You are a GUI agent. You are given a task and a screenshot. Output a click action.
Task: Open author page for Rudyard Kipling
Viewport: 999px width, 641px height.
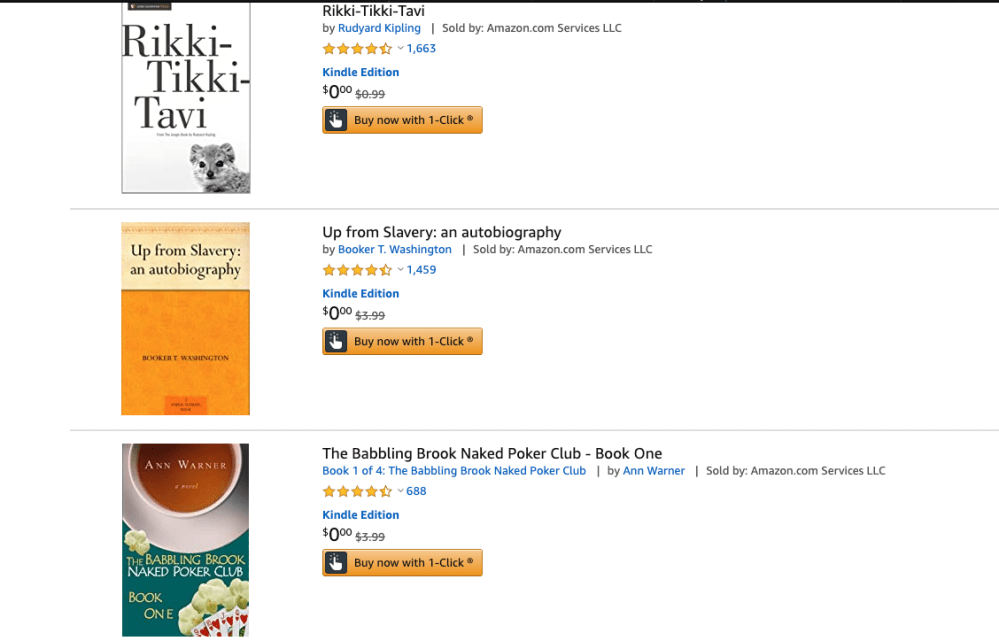(379, 28)
